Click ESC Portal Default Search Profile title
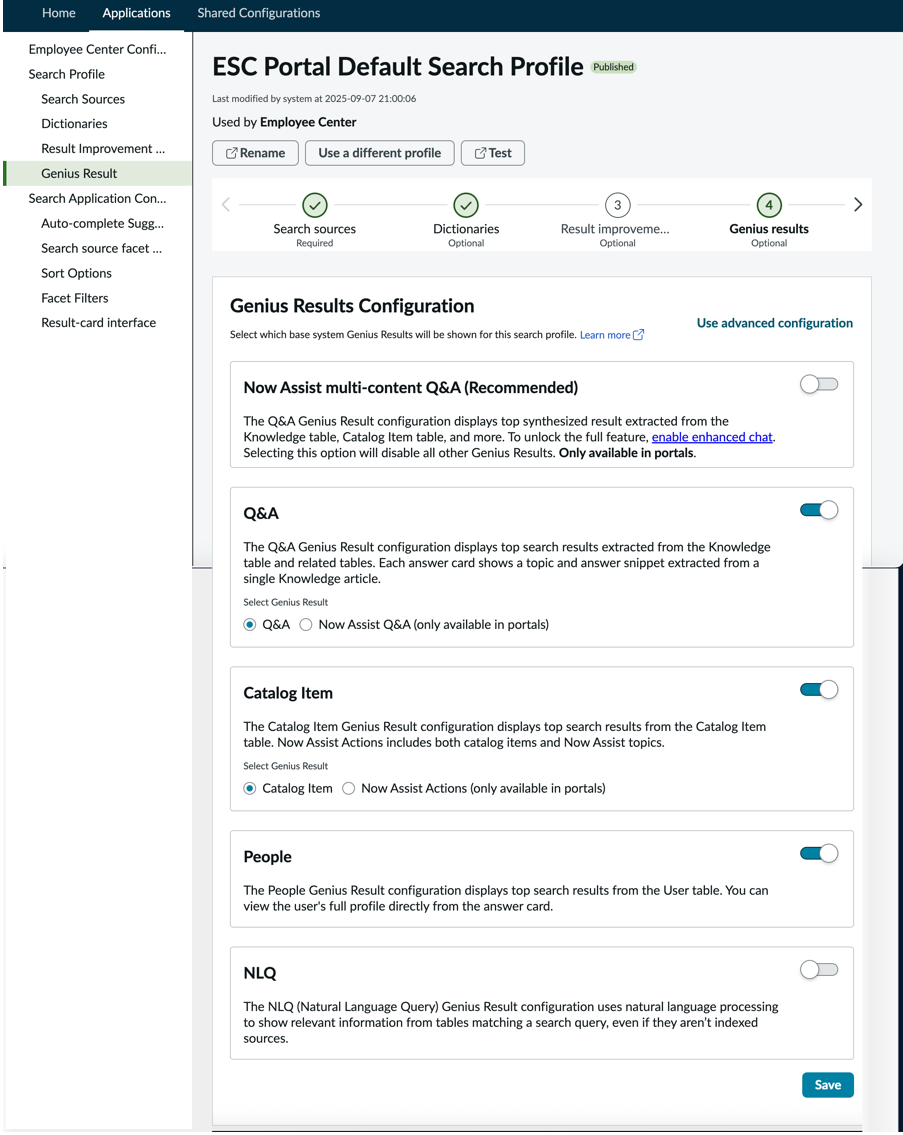Screen dimensions: 903x1135 click(398, 67)
